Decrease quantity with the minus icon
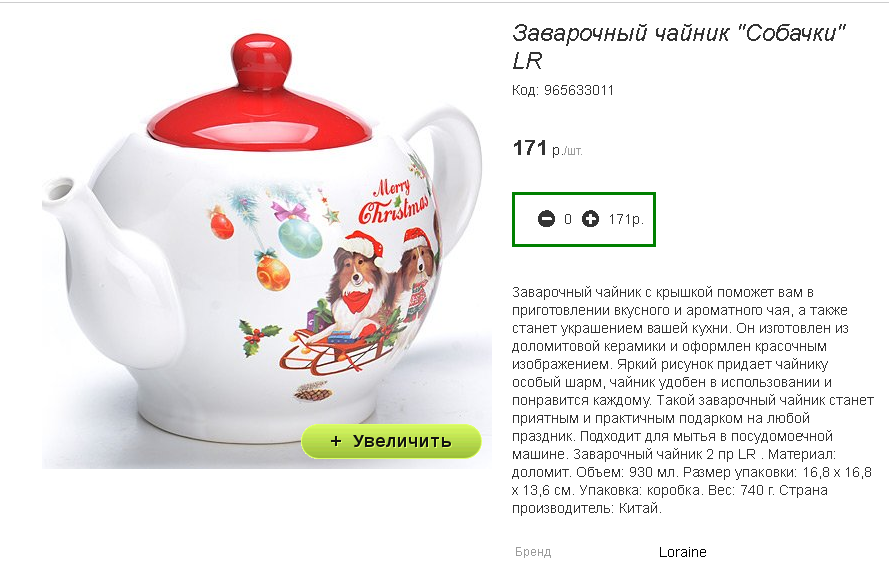The image size is (889, 571). tap(546, 219)
